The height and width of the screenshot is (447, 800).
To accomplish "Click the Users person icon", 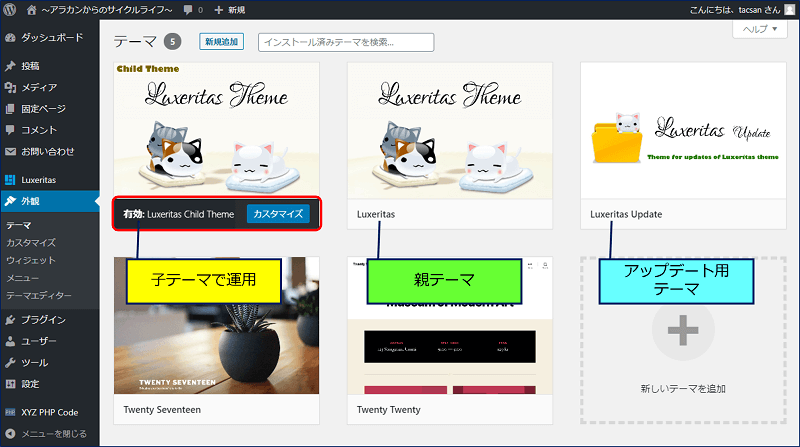I will point(10,341).
